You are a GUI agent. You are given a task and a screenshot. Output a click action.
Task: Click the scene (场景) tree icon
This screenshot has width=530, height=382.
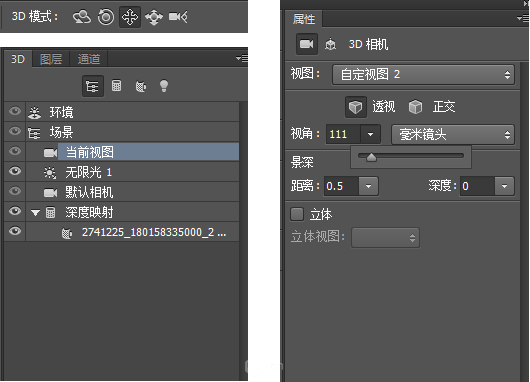34,133
